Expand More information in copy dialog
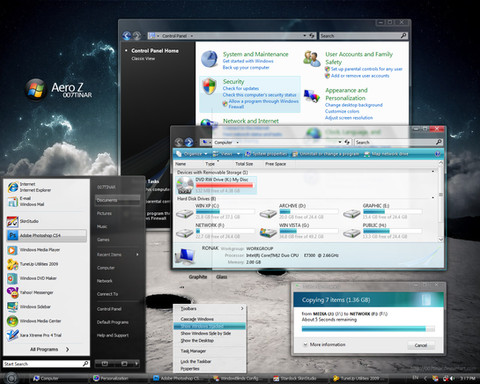Screen dimensions: 480x384 pyautogui.click(x=324, y=344)
